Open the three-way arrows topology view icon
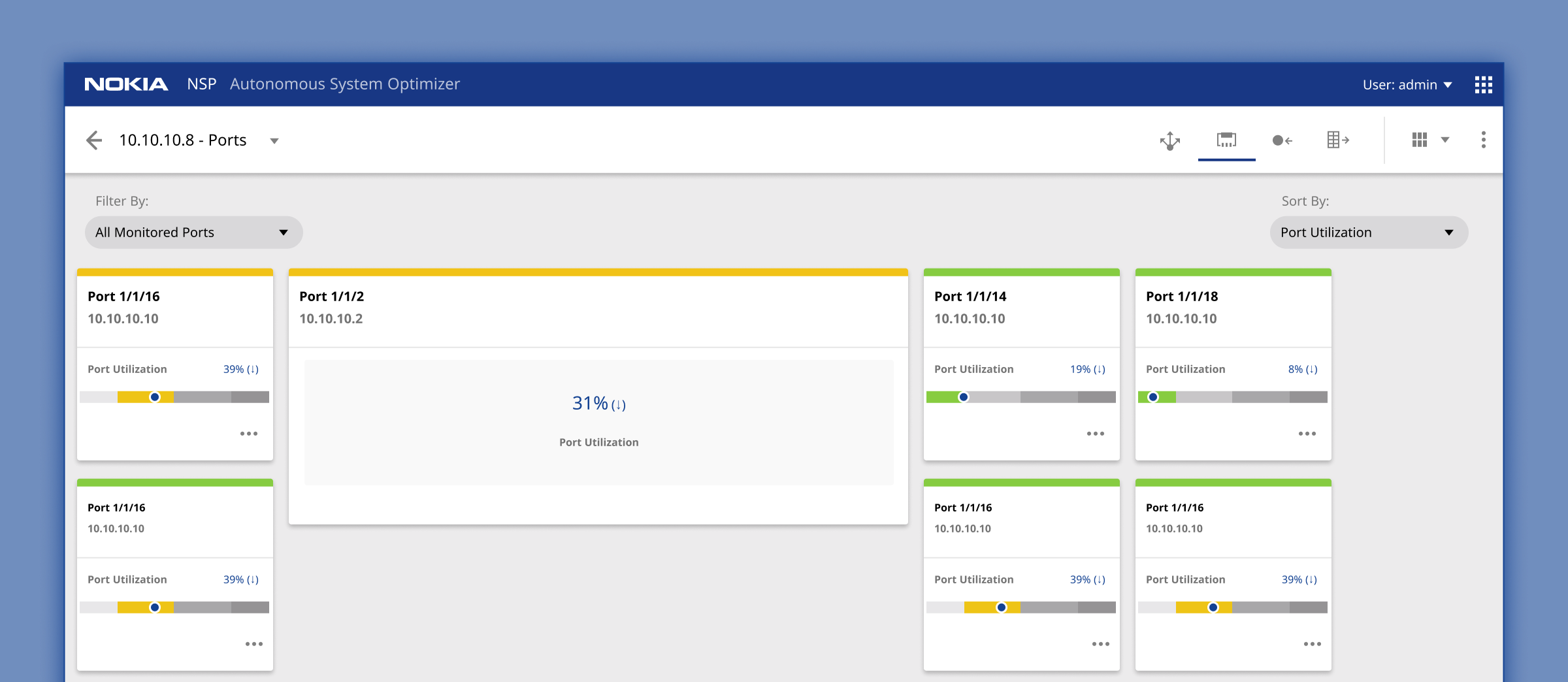This screenshot has height=682, width=1568. coord(1170,140)
